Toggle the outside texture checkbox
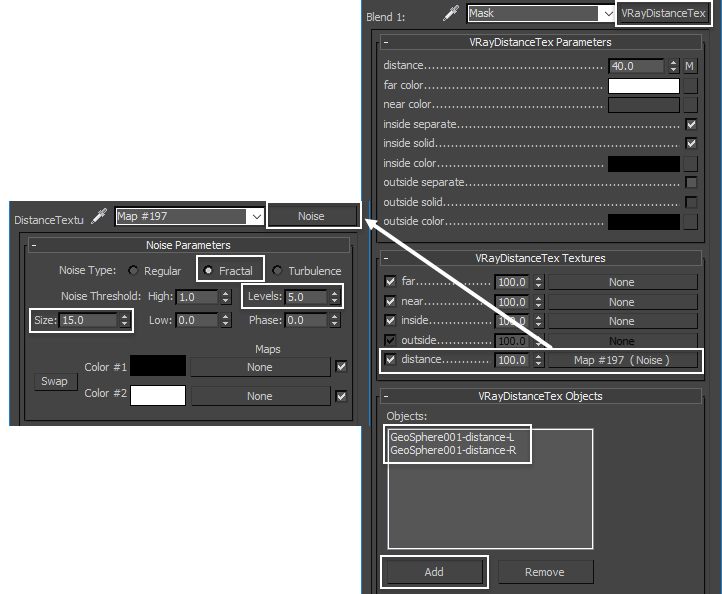The width and height of the screenshot is (722, 594). coord(390,340)
